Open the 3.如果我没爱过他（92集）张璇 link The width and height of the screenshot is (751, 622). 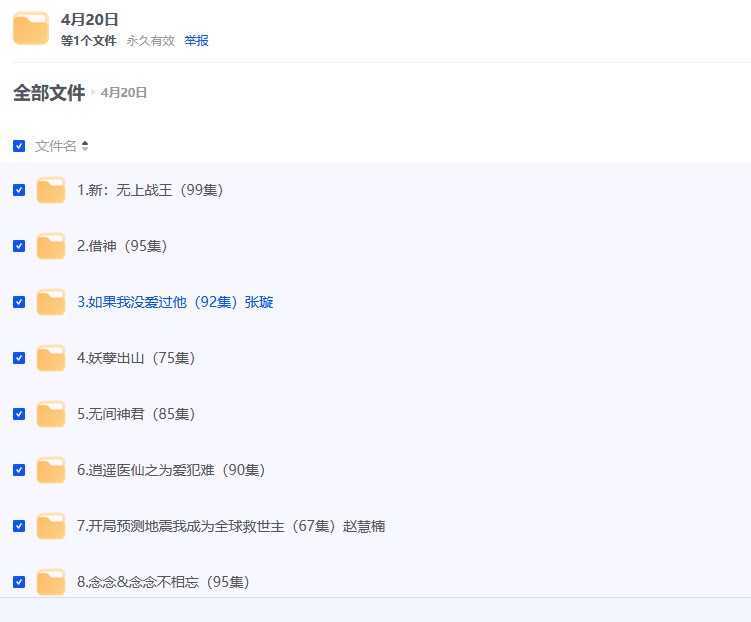click(175, 302)
